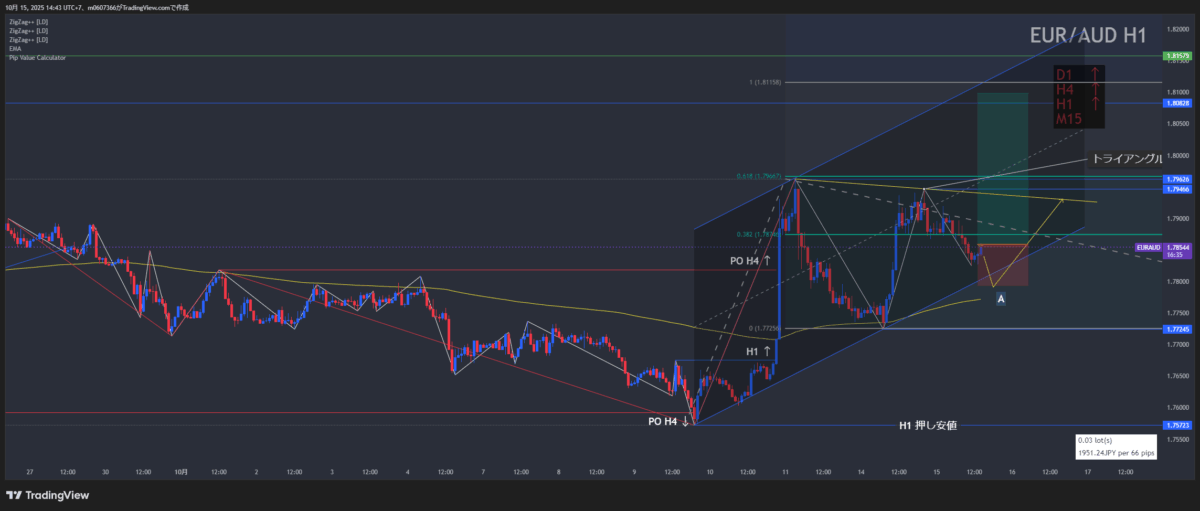Click the PO H4 down arrow label
1200x511 pixels.
pos(670,422)
